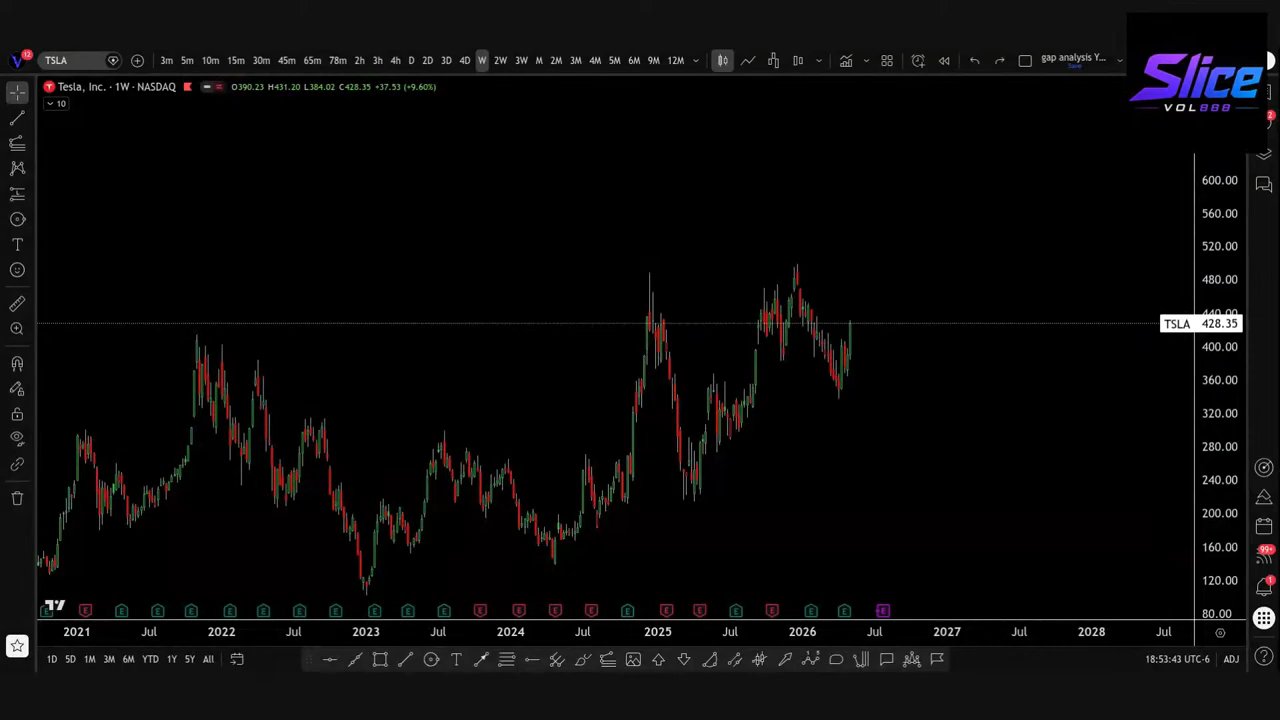1280x720 pixels.
Task: Open the layout selection square icon
Action: pos(1025,61)
